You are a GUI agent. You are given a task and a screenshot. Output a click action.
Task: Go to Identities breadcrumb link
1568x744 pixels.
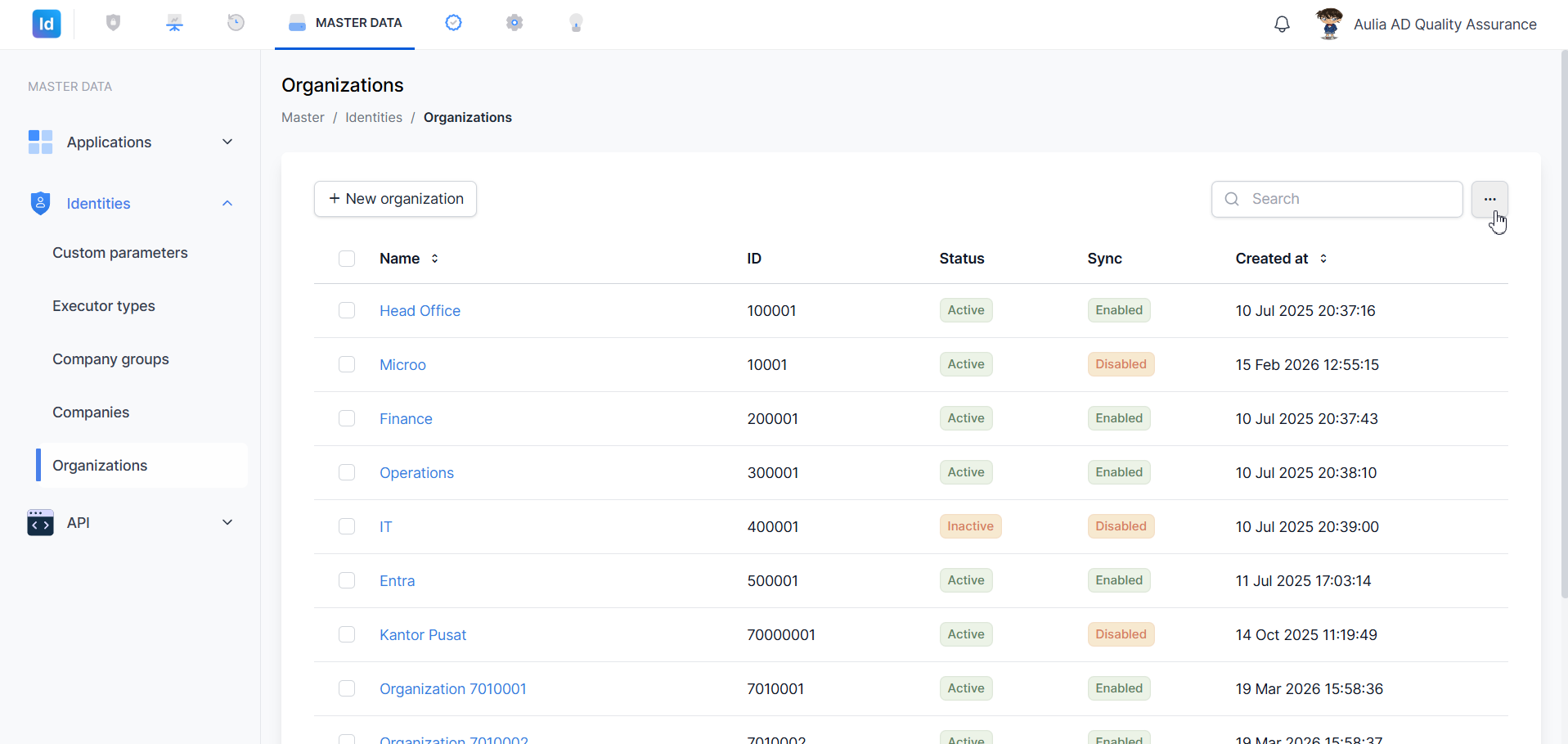(374, 118)
